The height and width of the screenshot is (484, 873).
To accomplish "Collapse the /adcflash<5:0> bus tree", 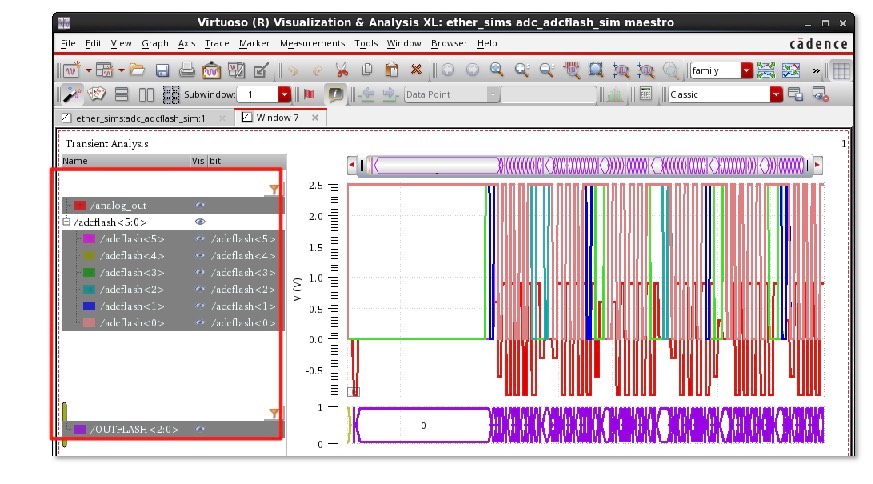I will tap(66, 222).
